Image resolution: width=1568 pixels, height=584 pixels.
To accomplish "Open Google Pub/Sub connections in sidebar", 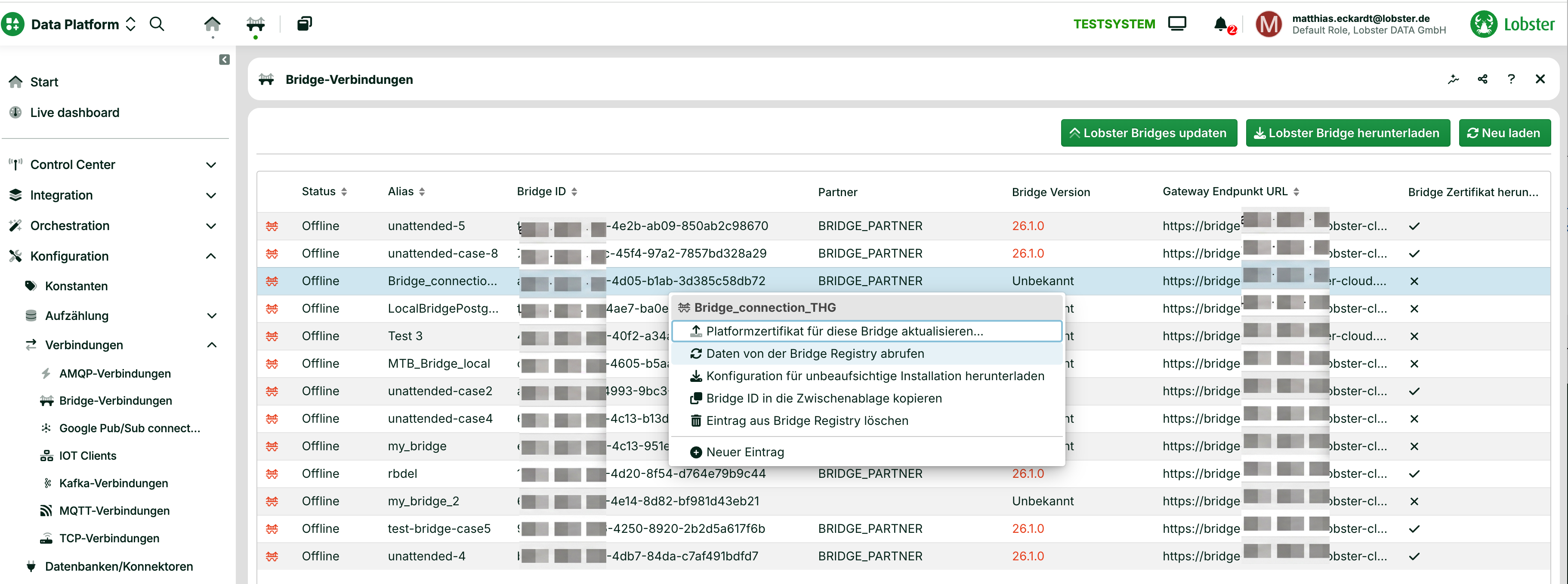I will pyautogui.click(x=130, y=428).
